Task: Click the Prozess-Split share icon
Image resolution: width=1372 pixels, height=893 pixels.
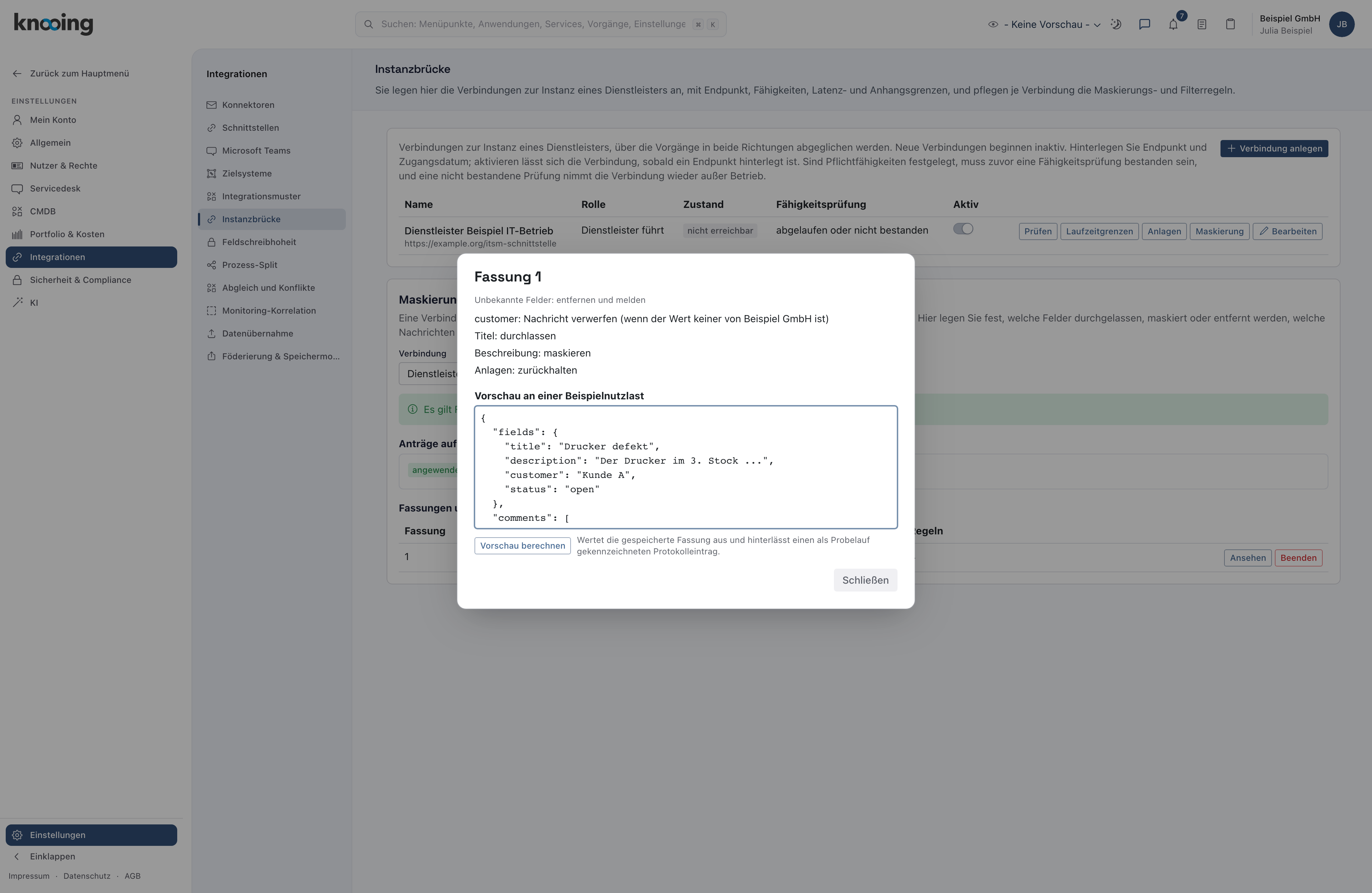Action: coord(212,265)
